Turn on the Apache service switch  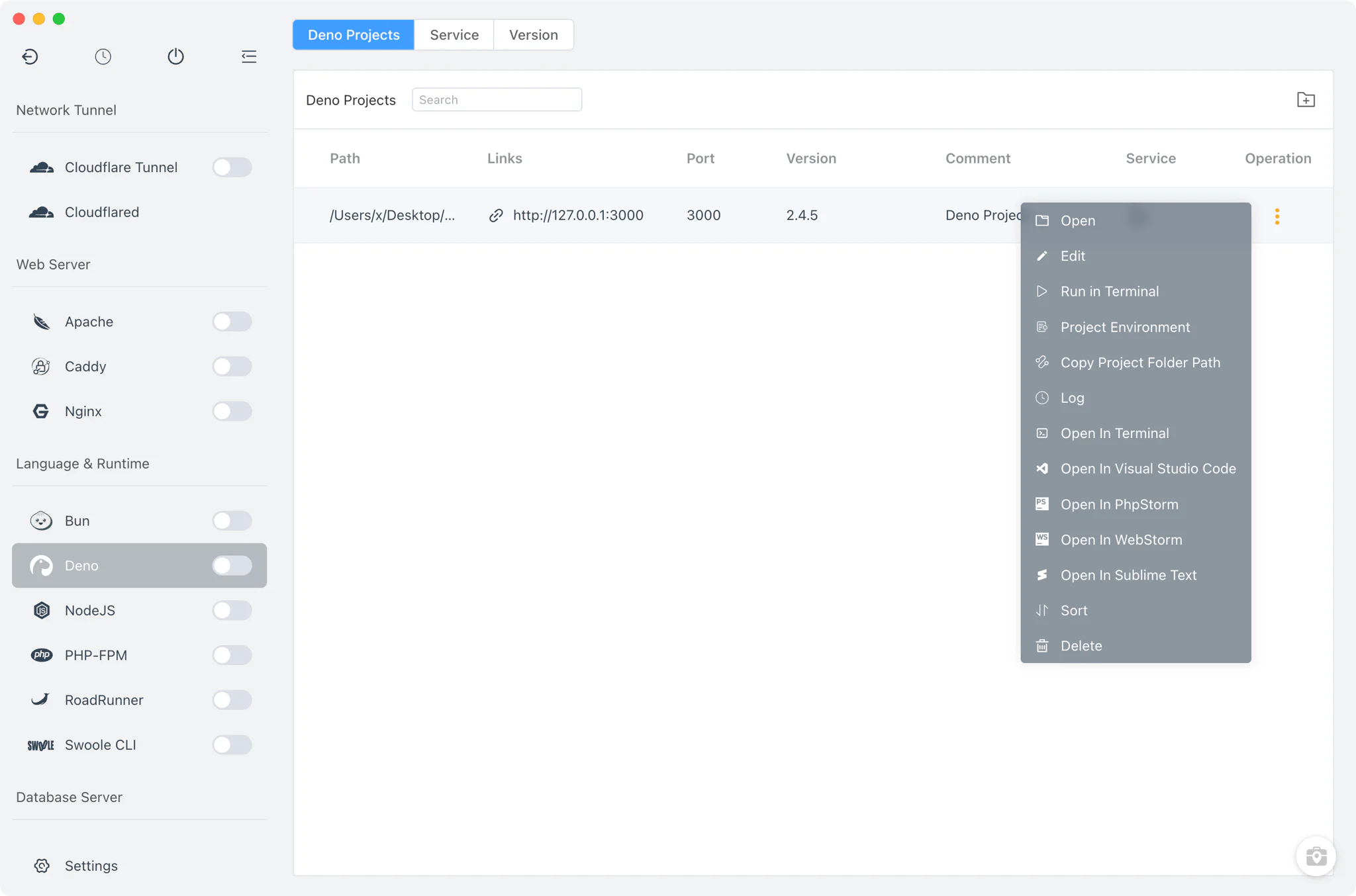(x=232, y=322)
